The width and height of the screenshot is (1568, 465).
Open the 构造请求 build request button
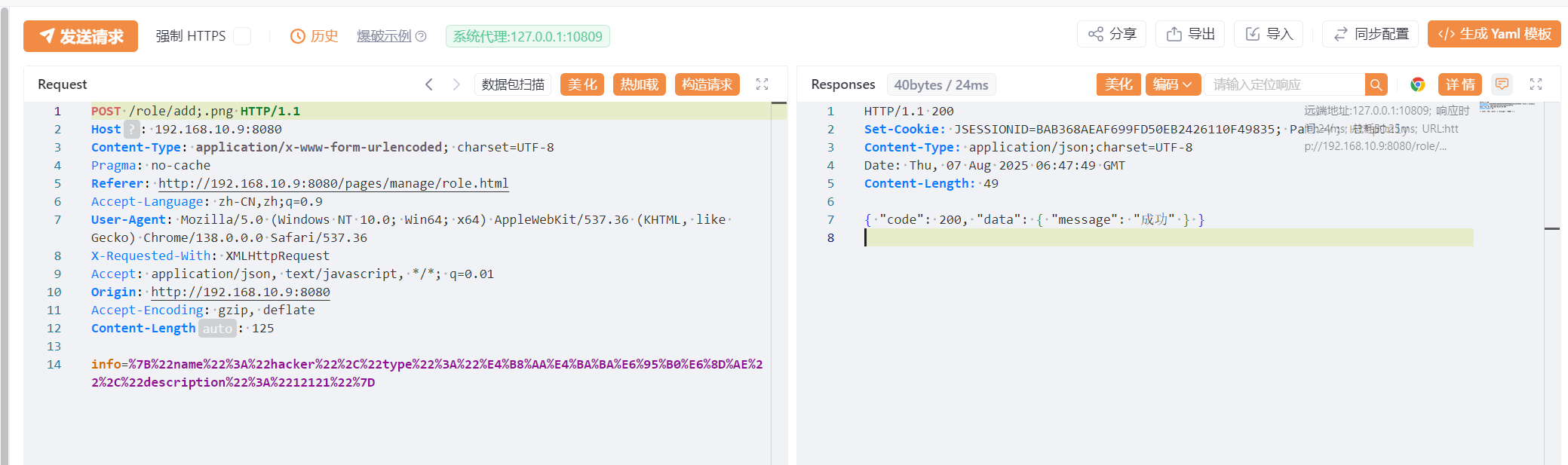(x=707, y=84)
